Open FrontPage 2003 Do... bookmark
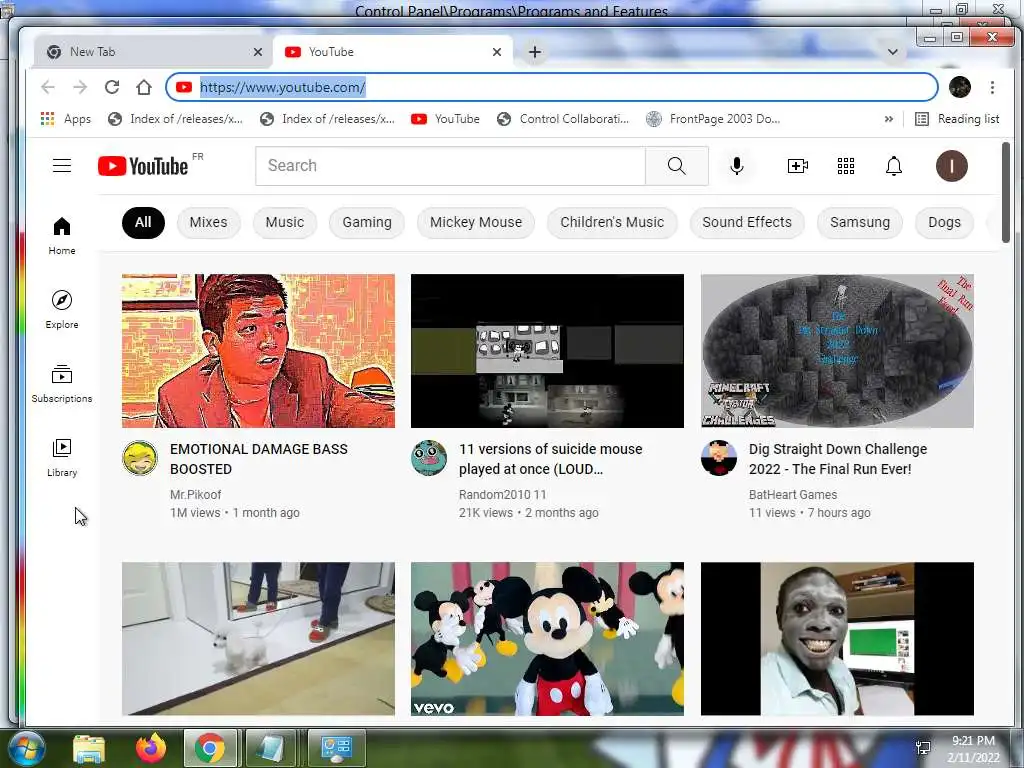 (713, 119)
